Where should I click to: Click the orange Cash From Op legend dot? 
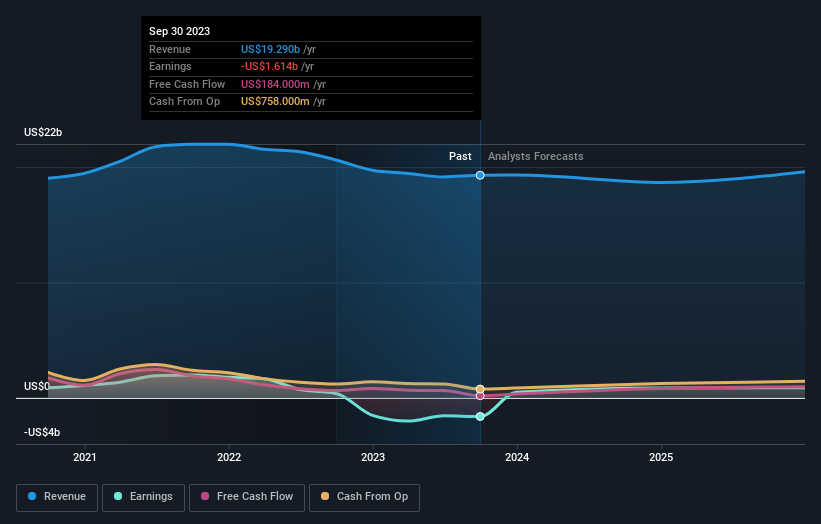point(325,496)
